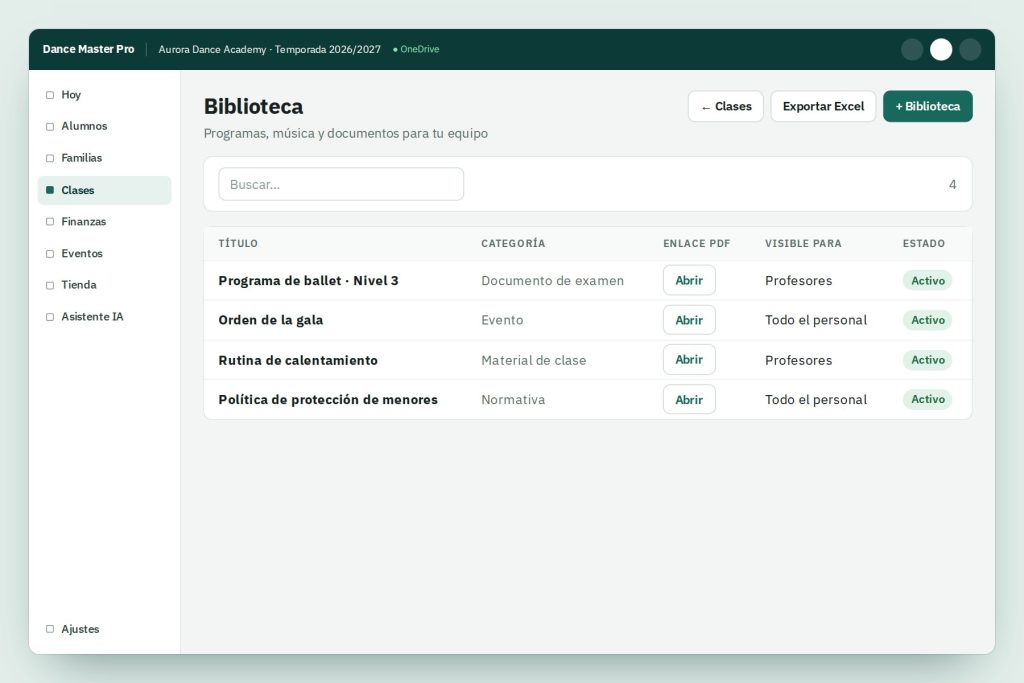Open Asistente IA

pos(104,317)
